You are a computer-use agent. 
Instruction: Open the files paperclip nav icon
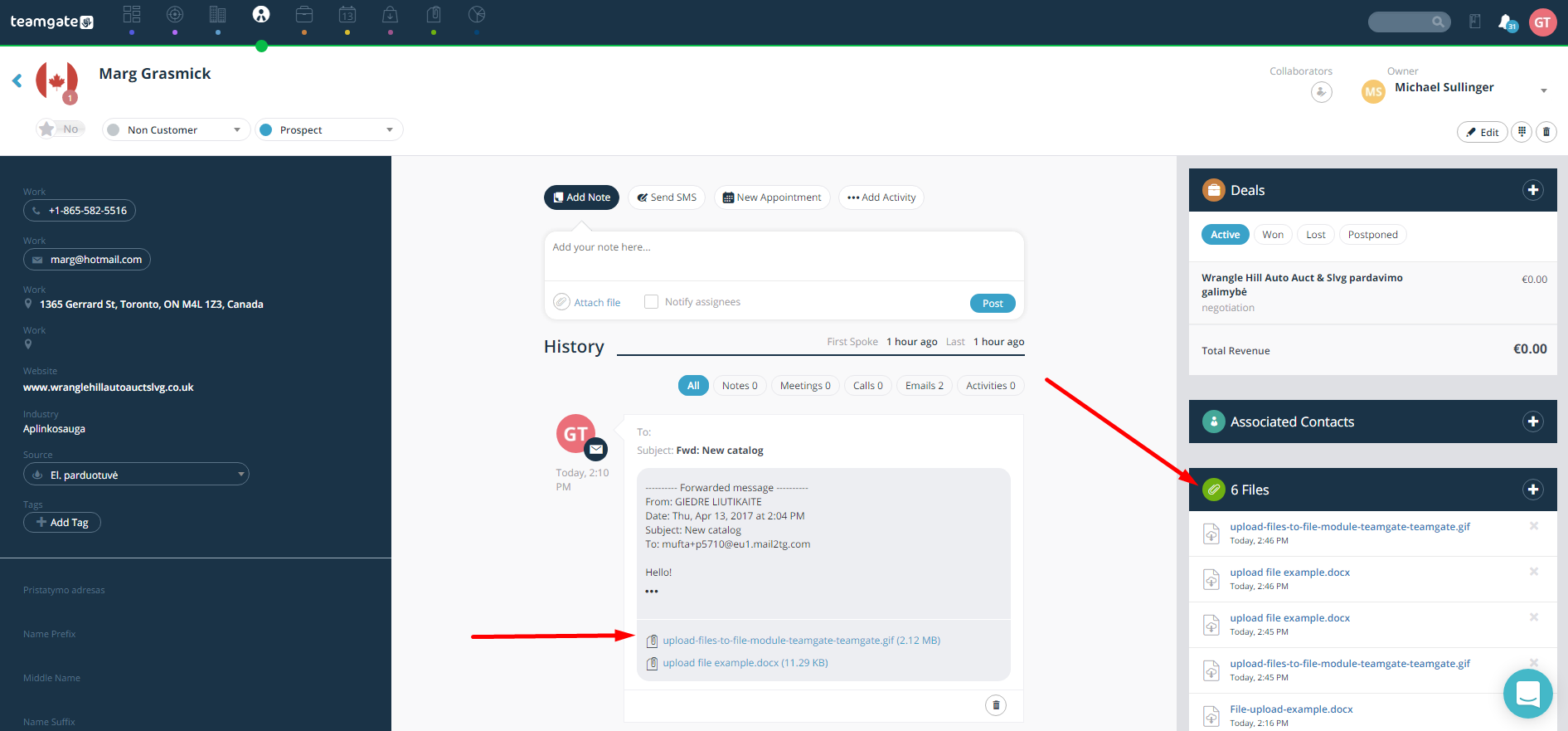click(x=434, y=14)
